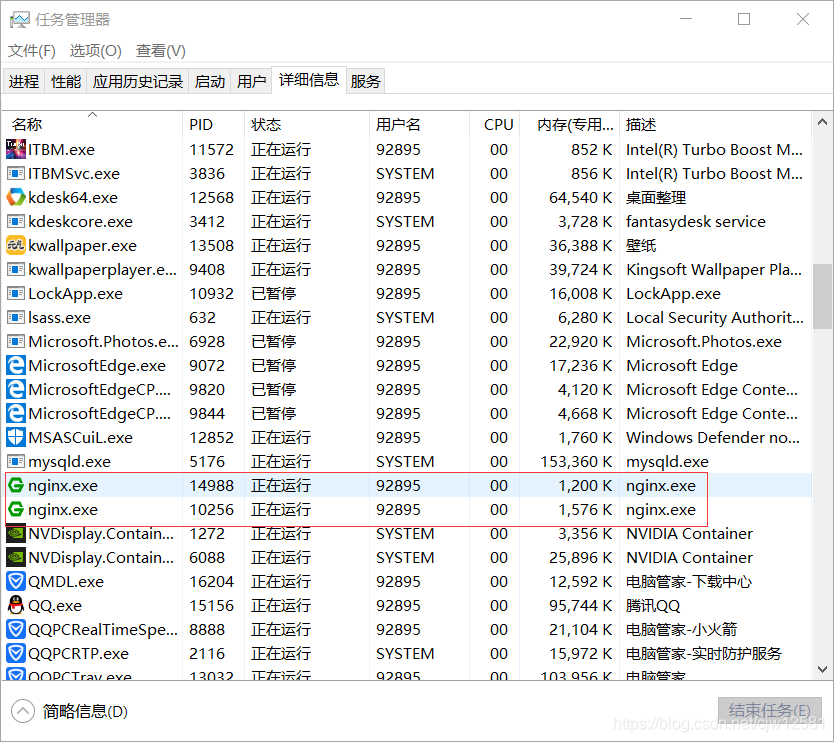Click description 壁纸
The height and width of the screenshot is (742, 834).
[641, 245]
